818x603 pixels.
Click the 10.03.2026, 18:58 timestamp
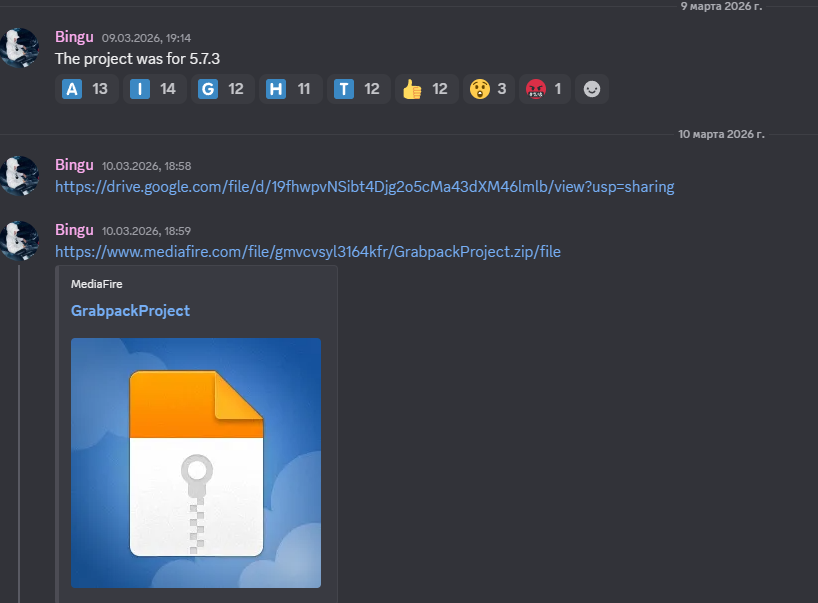click(146, 166)
